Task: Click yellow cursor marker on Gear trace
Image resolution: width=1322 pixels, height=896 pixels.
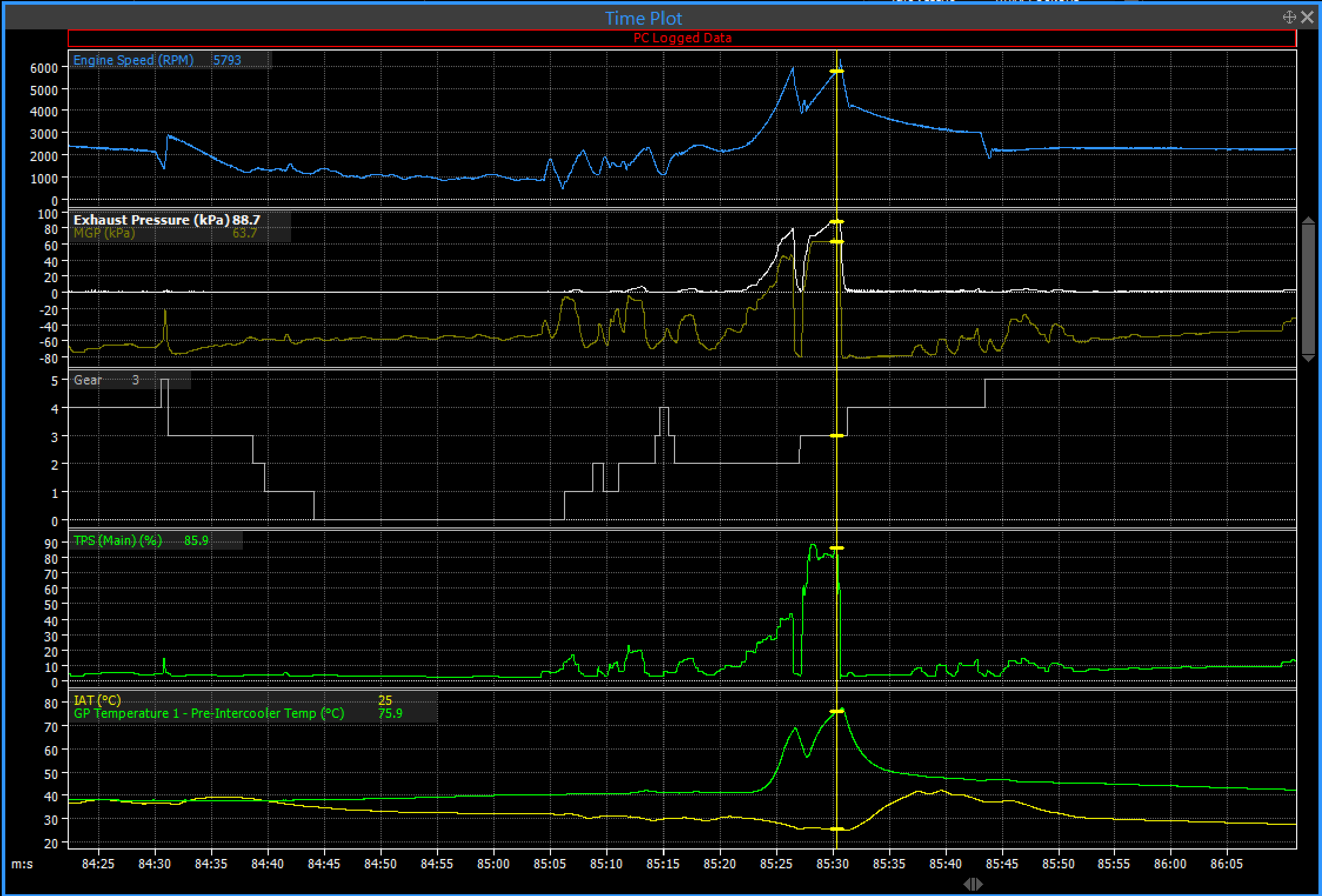Action: point(836,436)
